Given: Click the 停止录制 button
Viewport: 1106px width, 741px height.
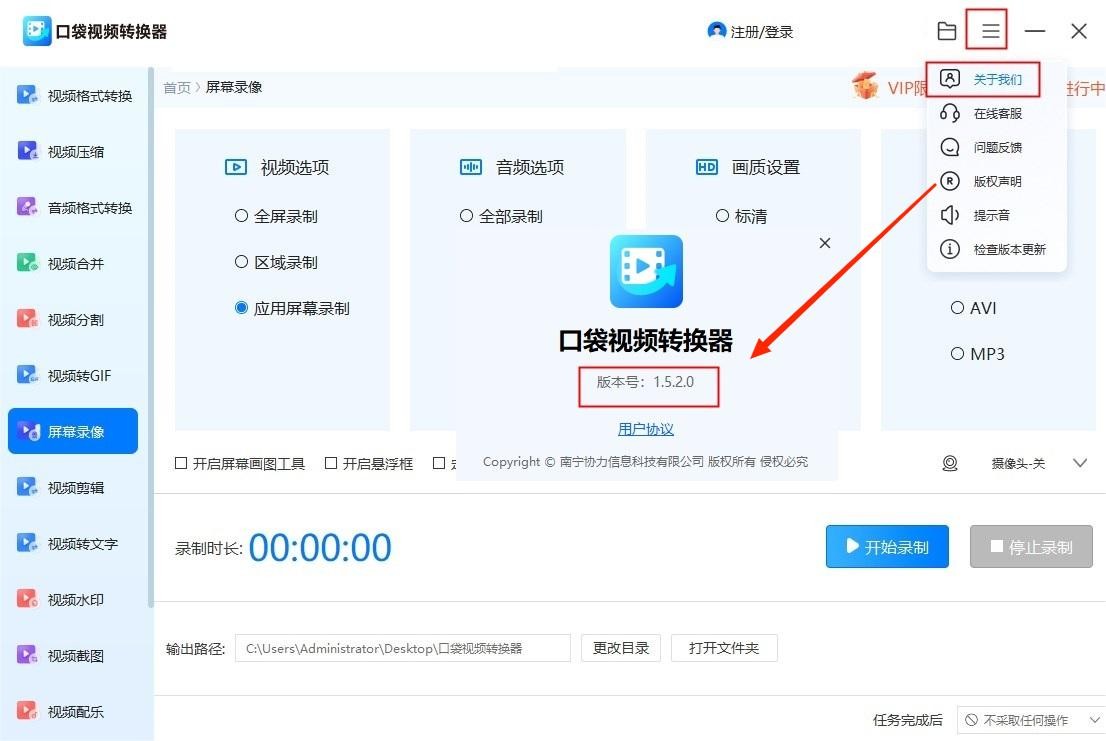Looking at the screenshot, I should click(x=1031, y=546).
